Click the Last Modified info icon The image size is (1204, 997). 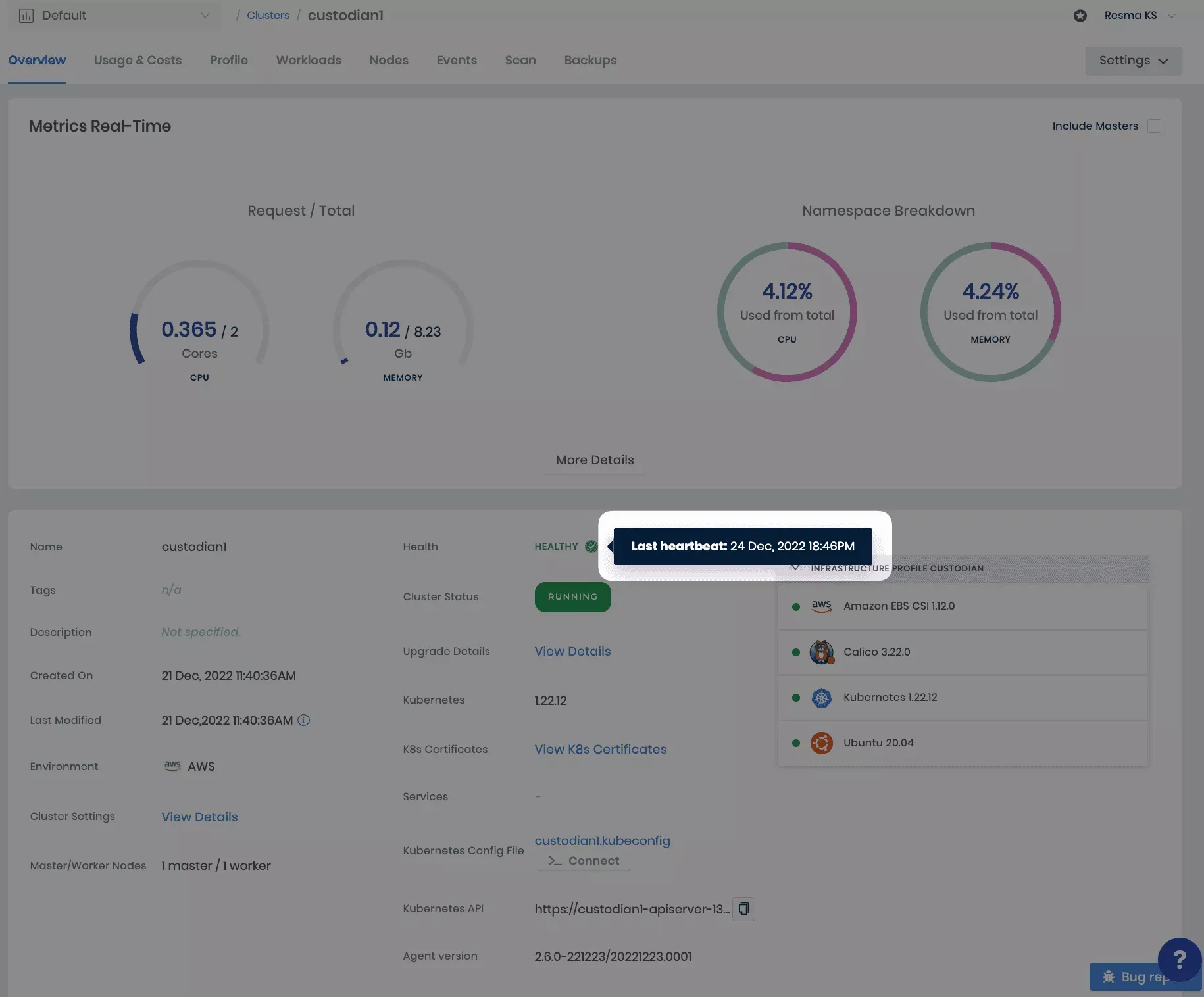(303, 720)
